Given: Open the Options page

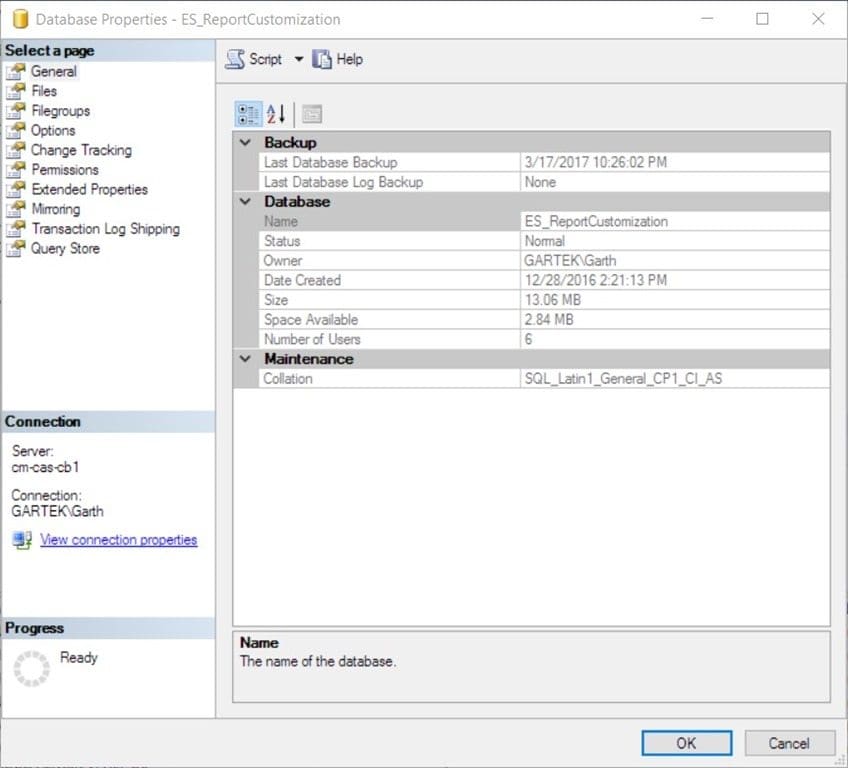Looking at the screenshot, I should (52, 130).
